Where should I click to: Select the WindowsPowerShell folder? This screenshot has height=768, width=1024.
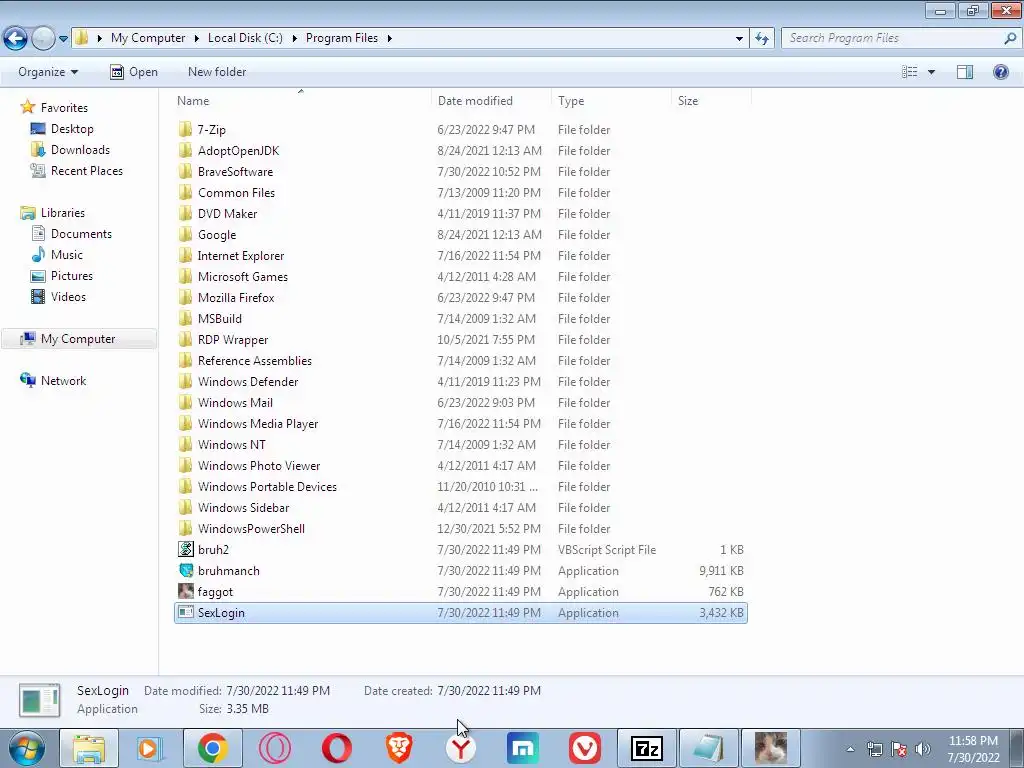[x=251, y=529]
